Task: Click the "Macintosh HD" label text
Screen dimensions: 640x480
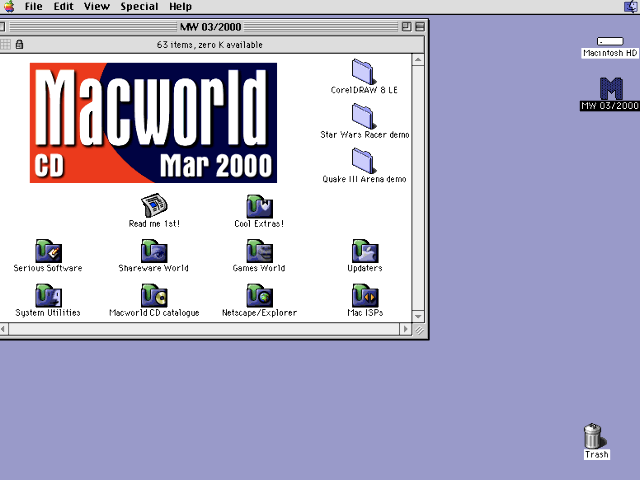Action: coord(610,53)
